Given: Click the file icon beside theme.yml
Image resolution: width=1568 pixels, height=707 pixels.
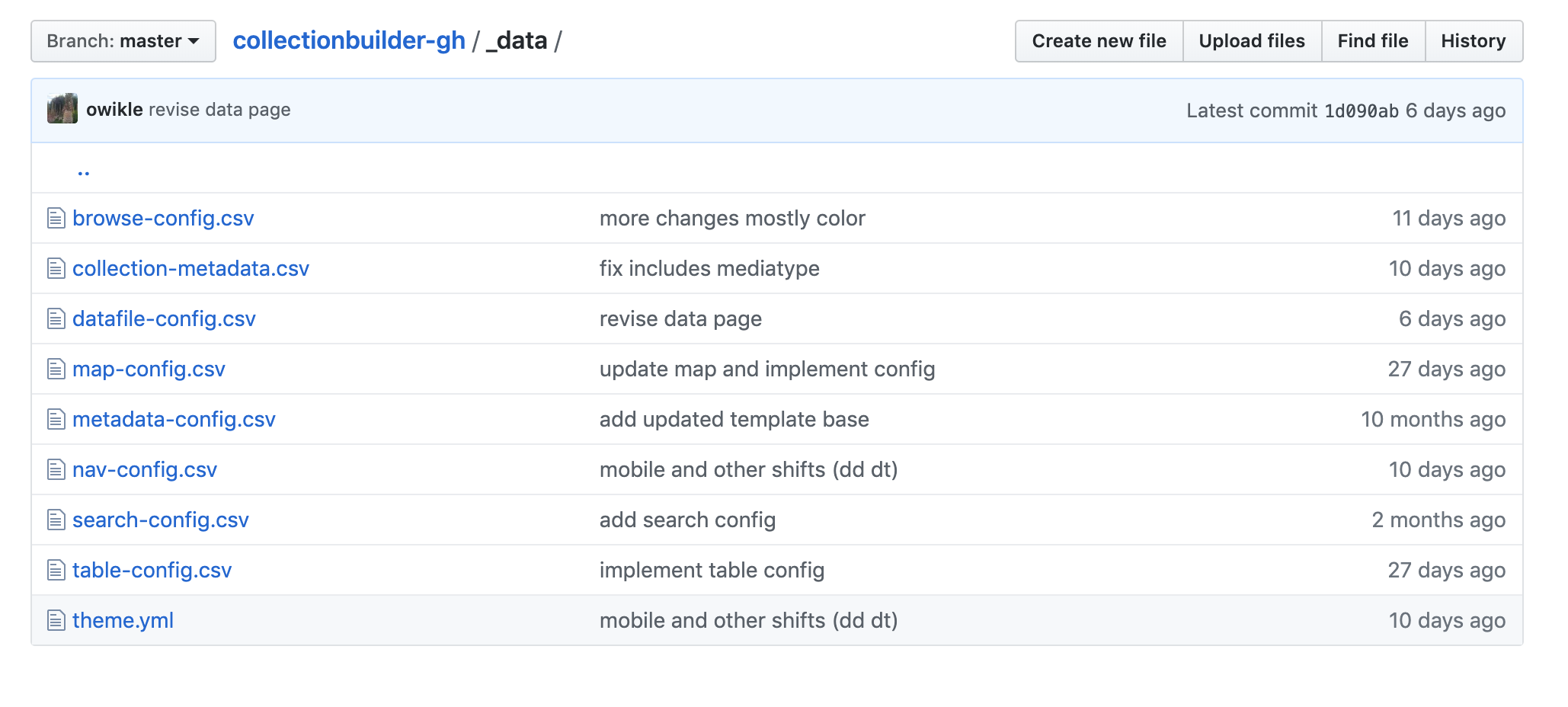Looking at the screenshot, I should coord(56,620).
